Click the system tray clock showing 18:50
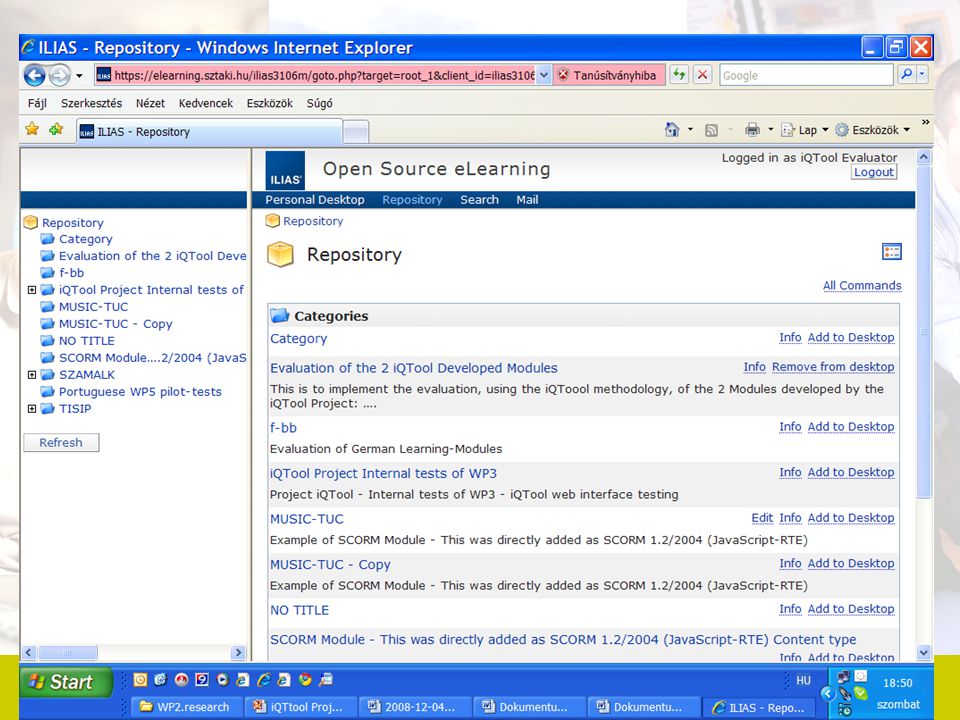Screen dimensions: 960x720 click(x=898, y=683)
